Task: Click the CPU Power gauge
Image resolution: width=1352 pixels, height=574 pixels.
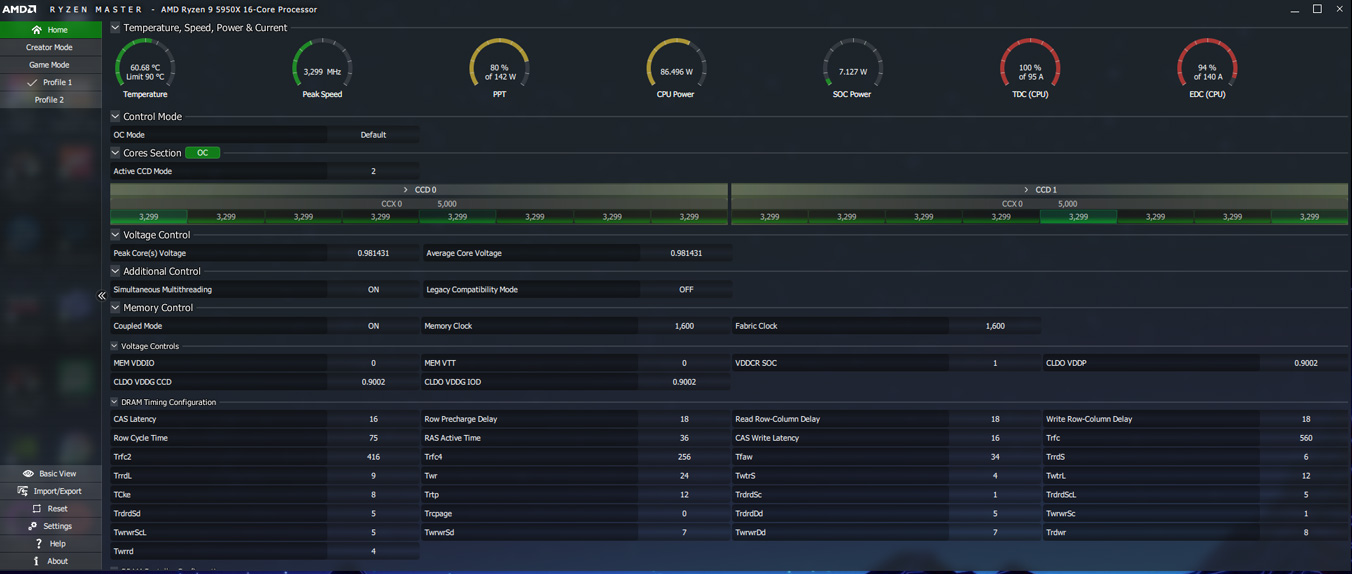Action: pos(676,68)
